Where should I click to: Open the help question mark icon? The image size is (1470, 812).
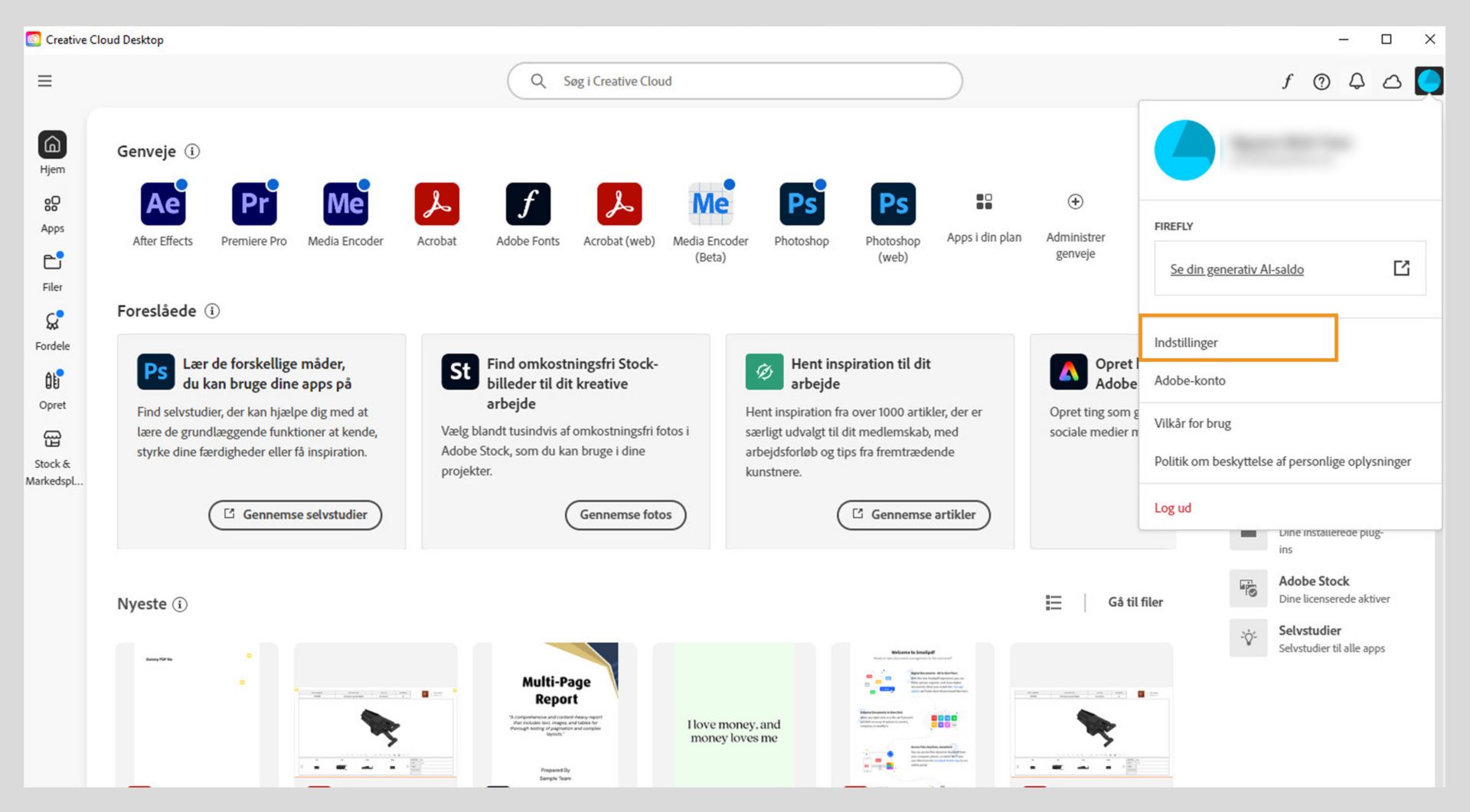coord(1321,81)
